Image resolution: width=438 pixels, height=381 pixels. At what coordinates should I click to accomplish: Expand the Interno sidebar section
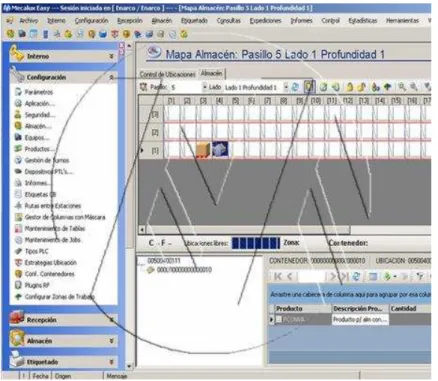coord(111,56)
